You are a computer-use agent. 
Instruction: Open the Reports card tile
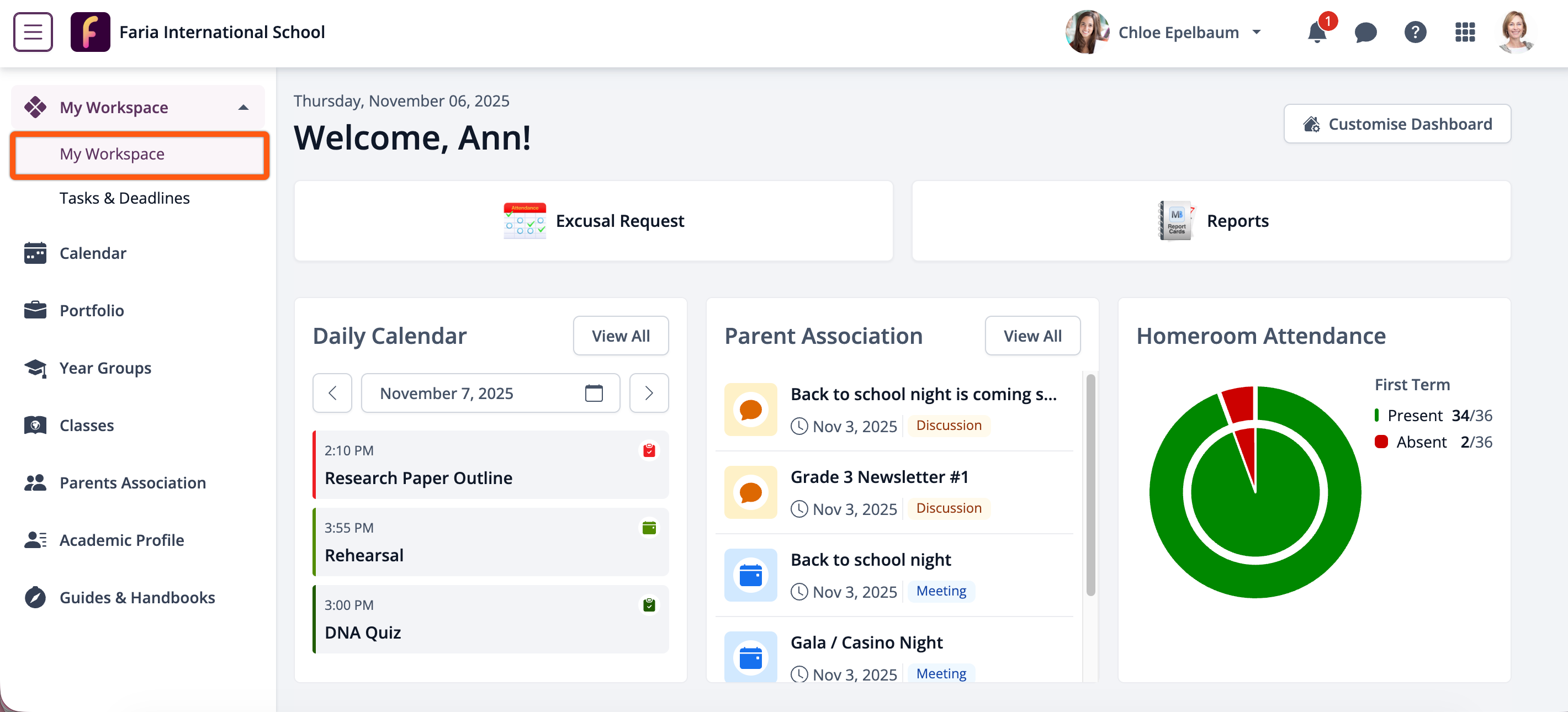click(1211, 221)
